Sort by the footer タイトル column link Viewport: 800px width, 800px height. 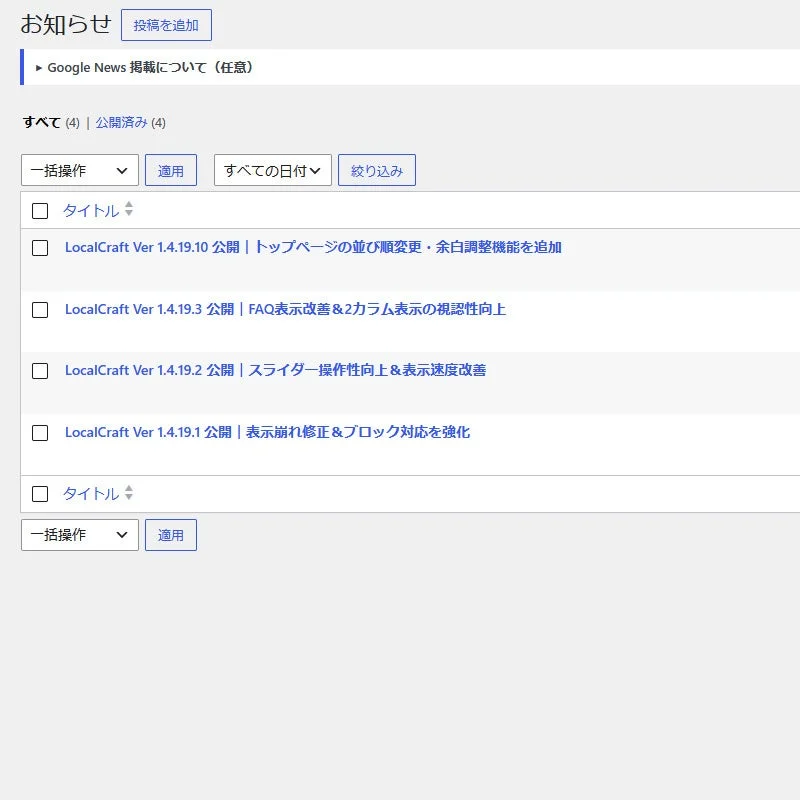pos(91,493)
